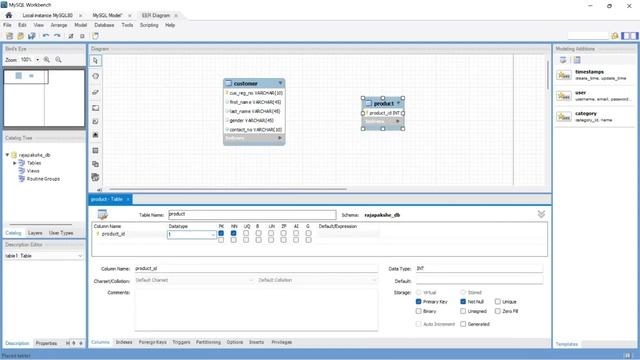The width and height of the screenshot is (640, 360).
Task: Open the table1: Table description dropdown
Action: (x=80, y=256)
